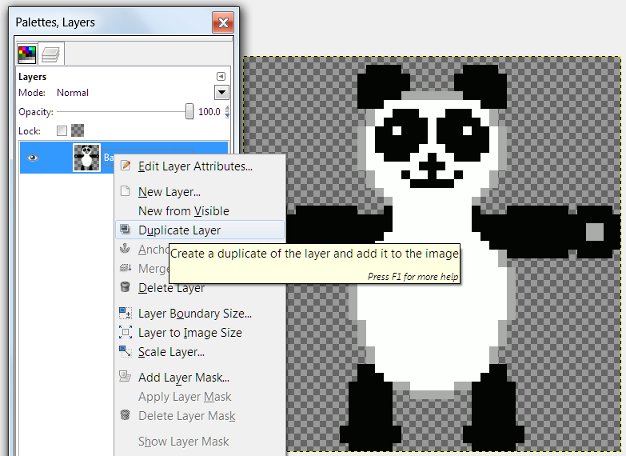Click the Edit Layer Attributes pencil icon

click(x=125, y=167)
